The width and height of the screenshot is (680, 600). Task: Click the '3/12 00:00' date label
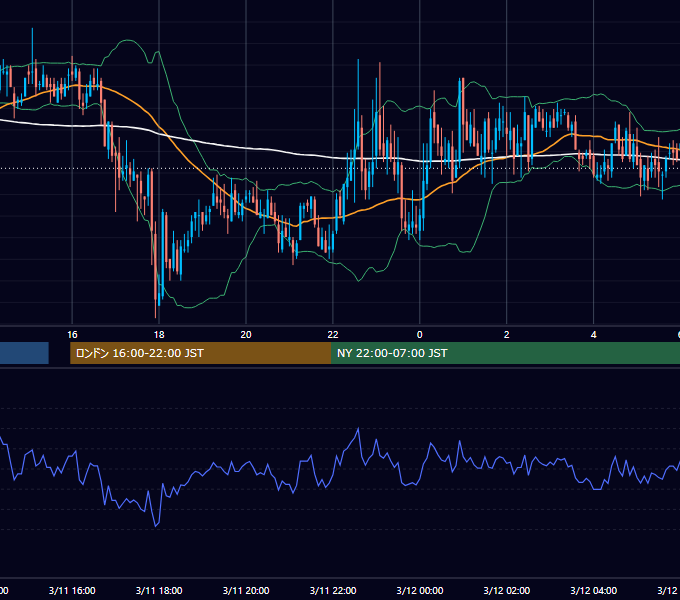point(420,590)
